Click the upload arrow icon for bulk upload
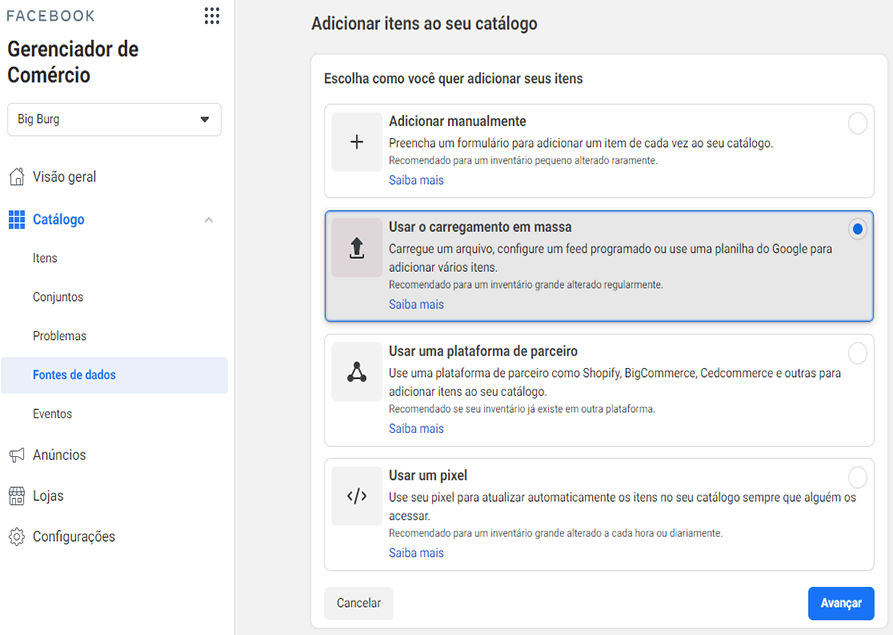This screenshot has height=635, width=893. tap(357, 248)
